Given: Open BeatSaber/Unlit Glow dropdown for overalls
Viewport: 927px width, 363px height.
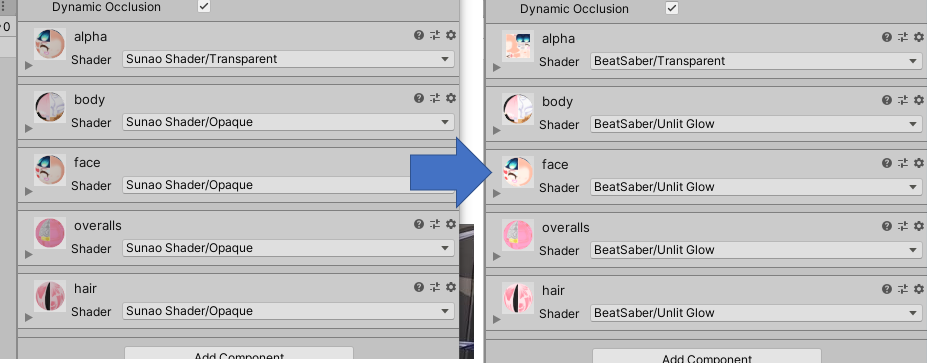Looking at the screenshot, I should pyautogui.click(x=756, y=250).
